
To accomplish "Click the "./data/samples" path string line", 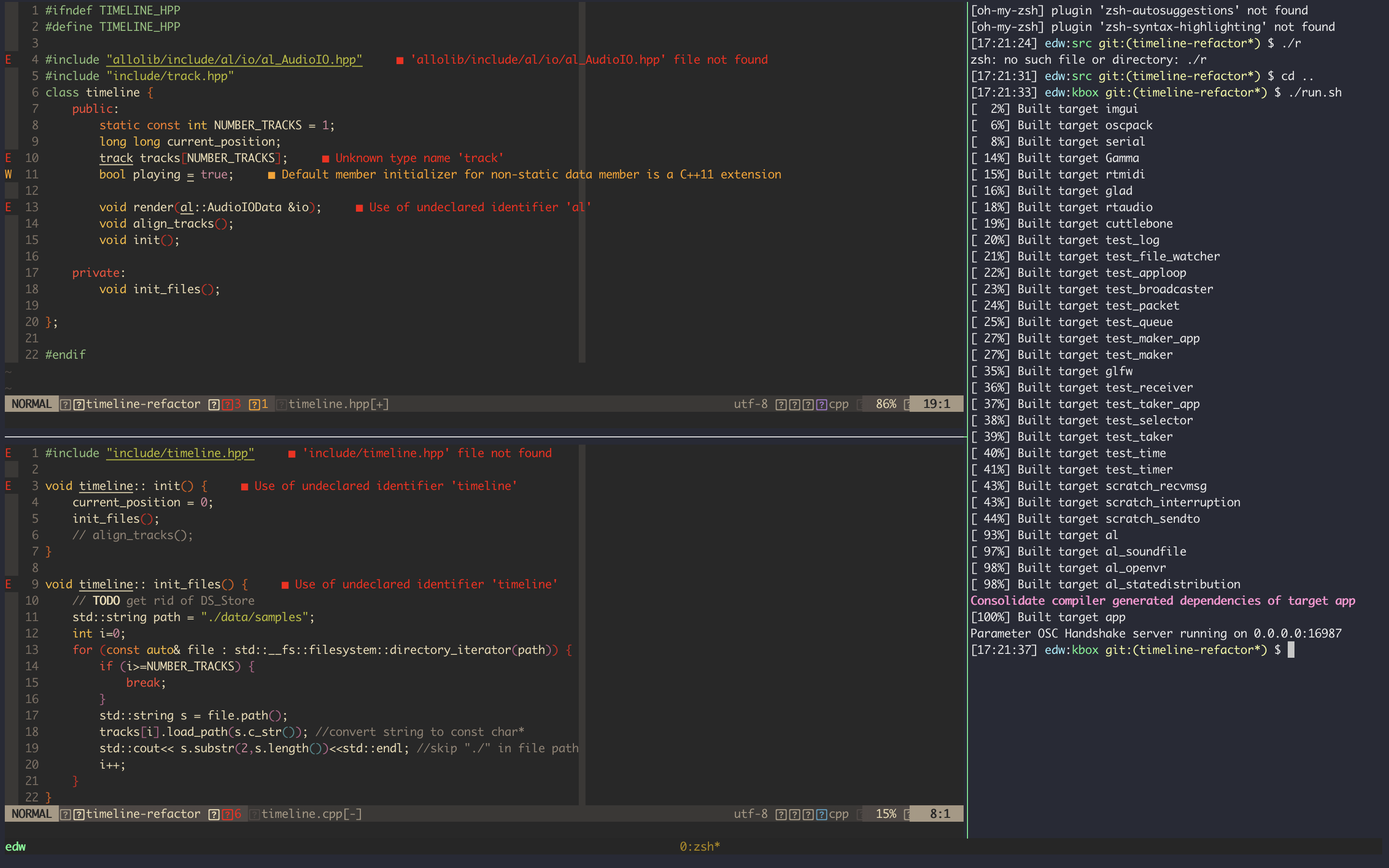I will coord(193,617).
